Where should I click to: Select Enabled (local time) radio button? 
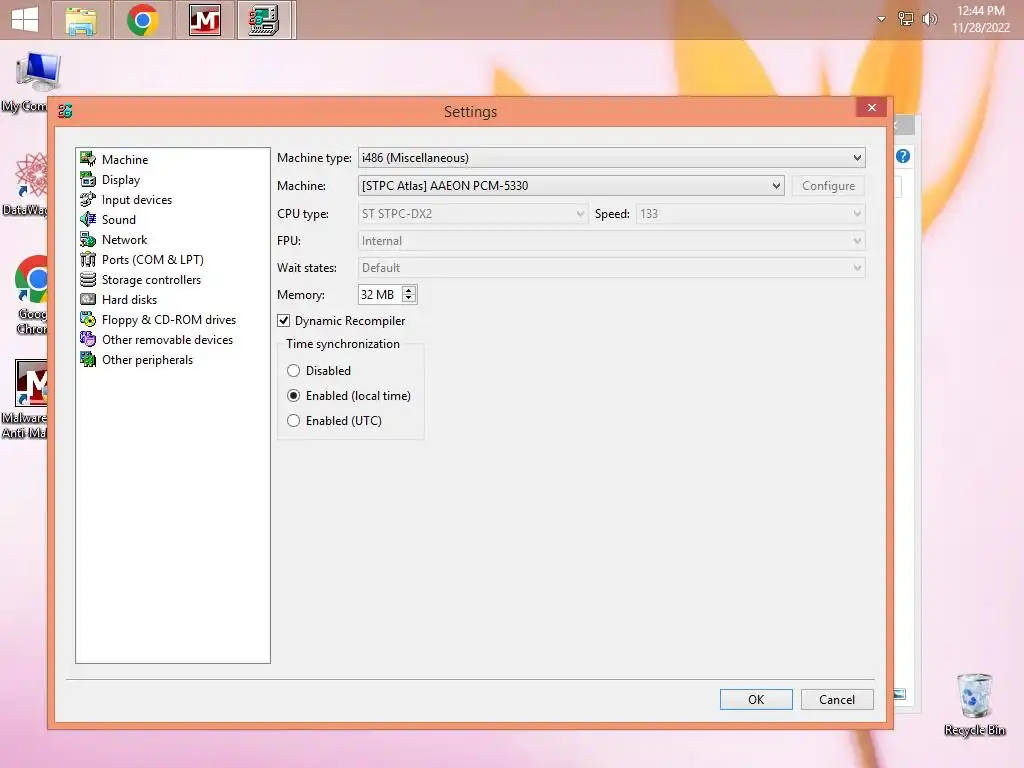click(x=294, y=396)
